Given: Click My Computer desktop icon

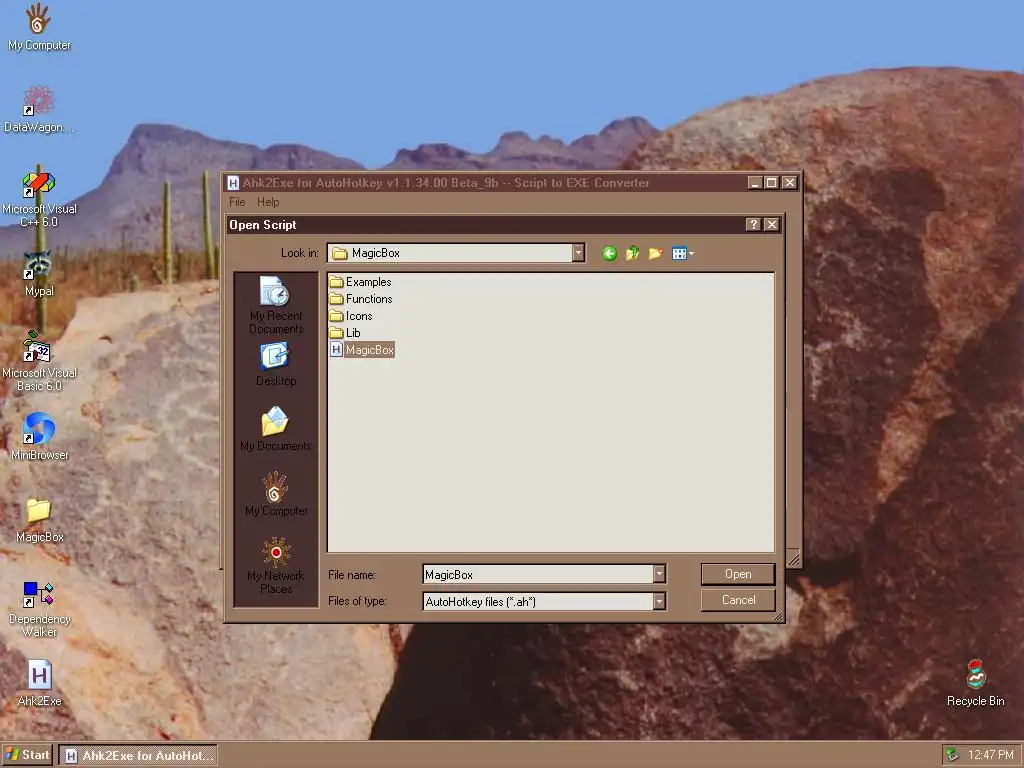Looking at the screenshot, I should (39, 27).
